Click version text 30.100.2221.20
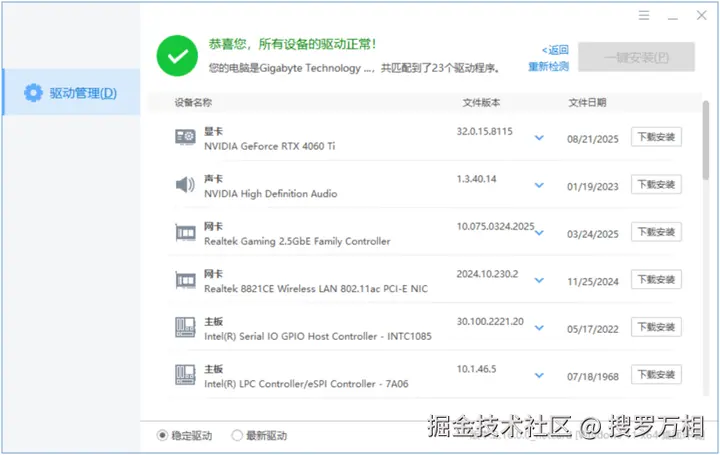 490,321
